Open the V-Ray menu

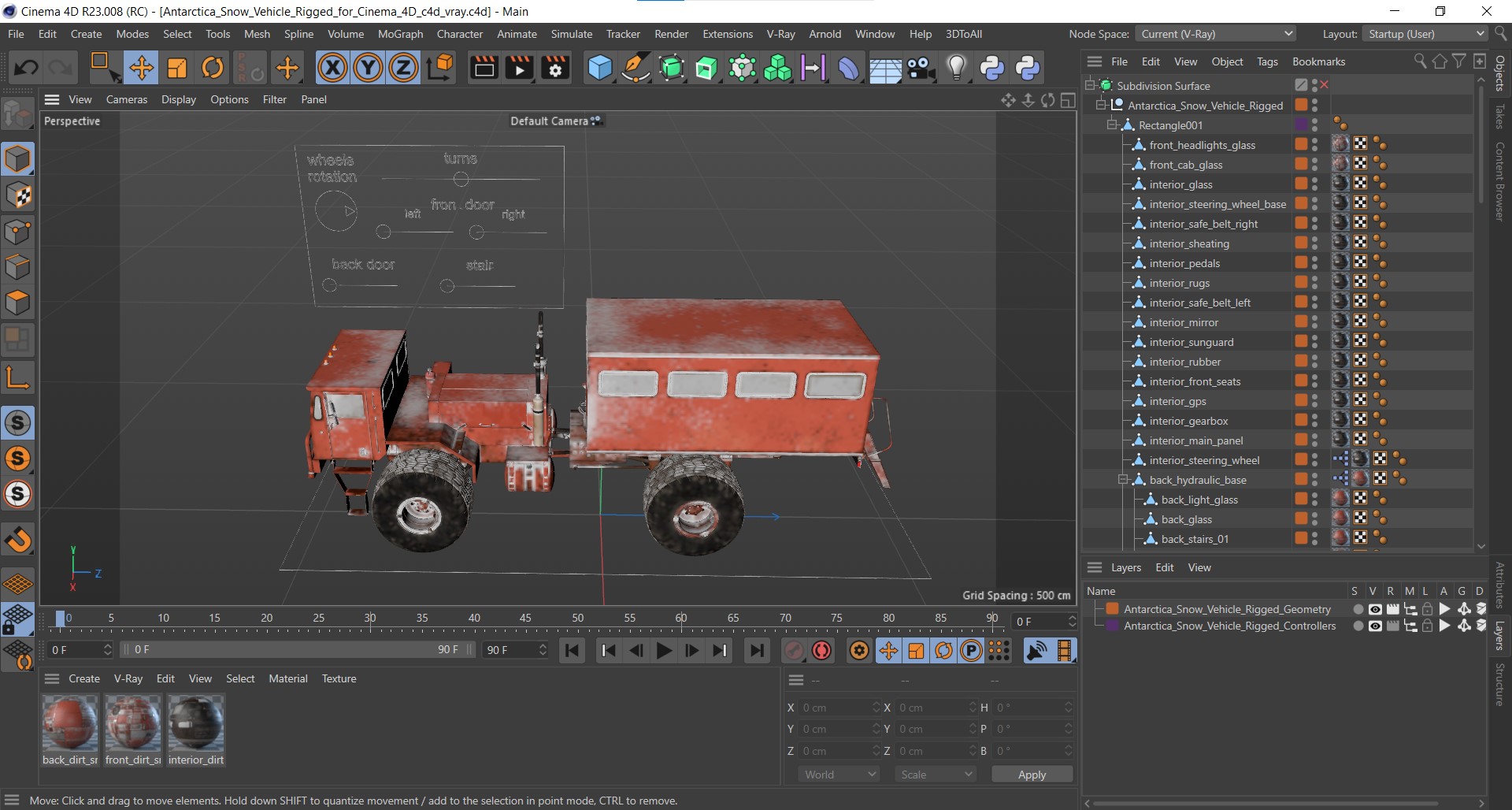click(x=780, y=34)
